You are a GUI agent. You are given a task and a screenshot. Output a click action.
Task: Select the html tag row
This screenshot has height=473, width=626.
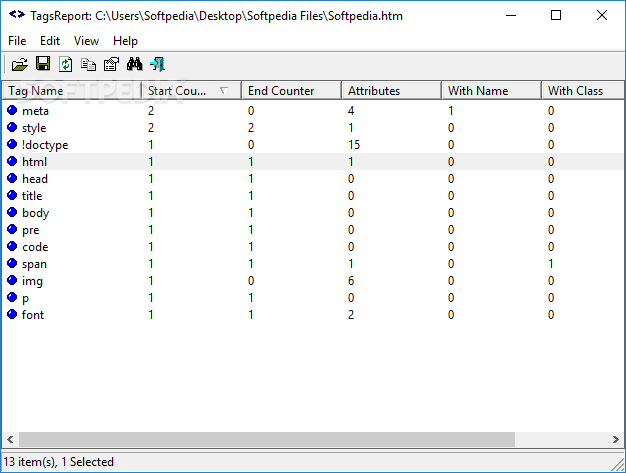[x=313, y=162]
